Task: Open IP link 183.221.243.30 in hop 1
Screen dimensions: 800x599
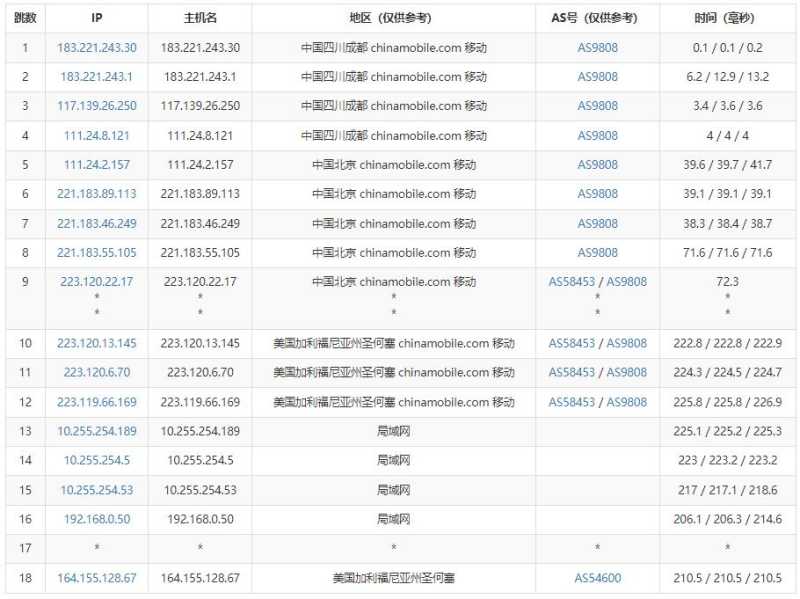Action: (x=97, y=48)
